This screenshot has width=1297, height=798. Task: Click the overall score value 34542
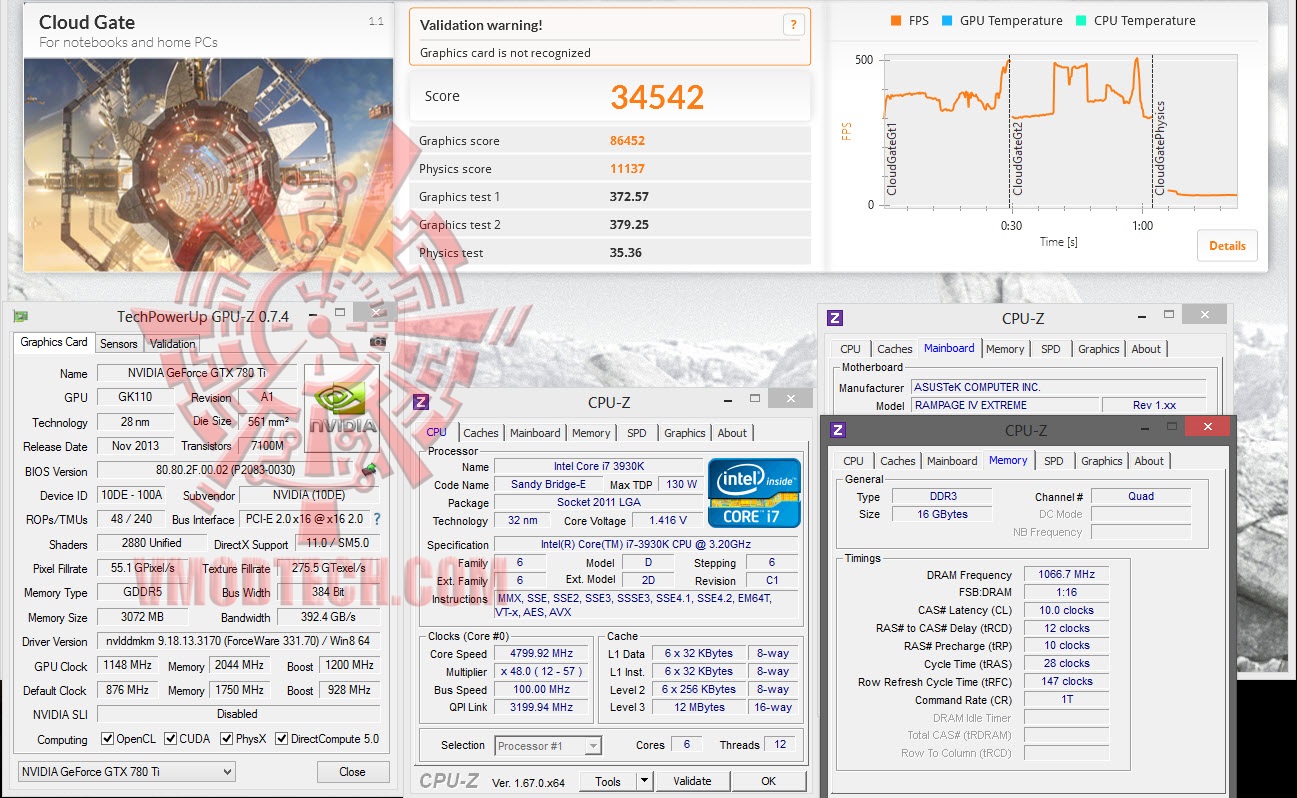[658, 97]
